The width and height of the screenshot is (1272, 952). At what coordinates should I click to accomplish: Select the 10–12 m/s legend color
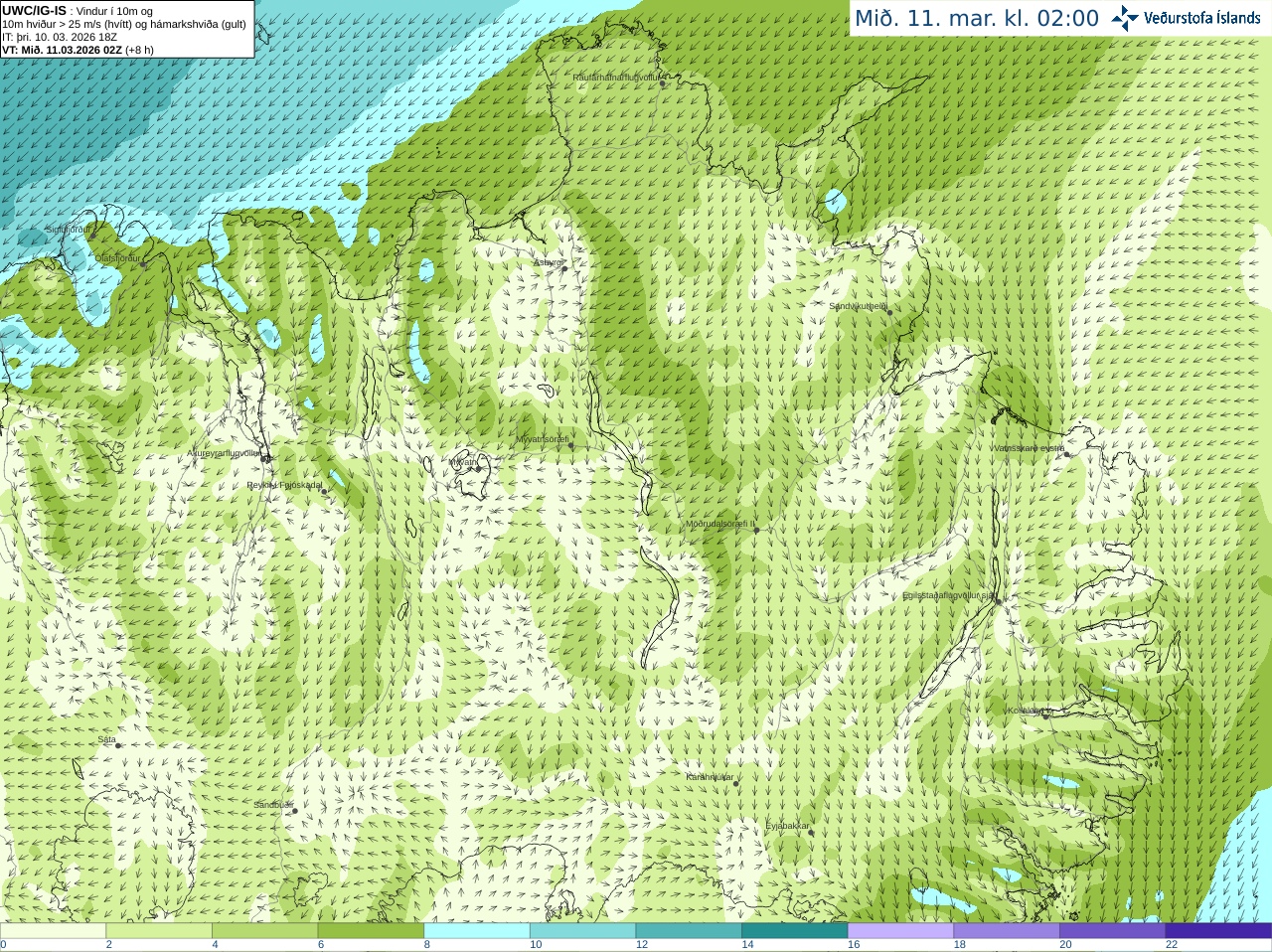[x=582, y=931]
